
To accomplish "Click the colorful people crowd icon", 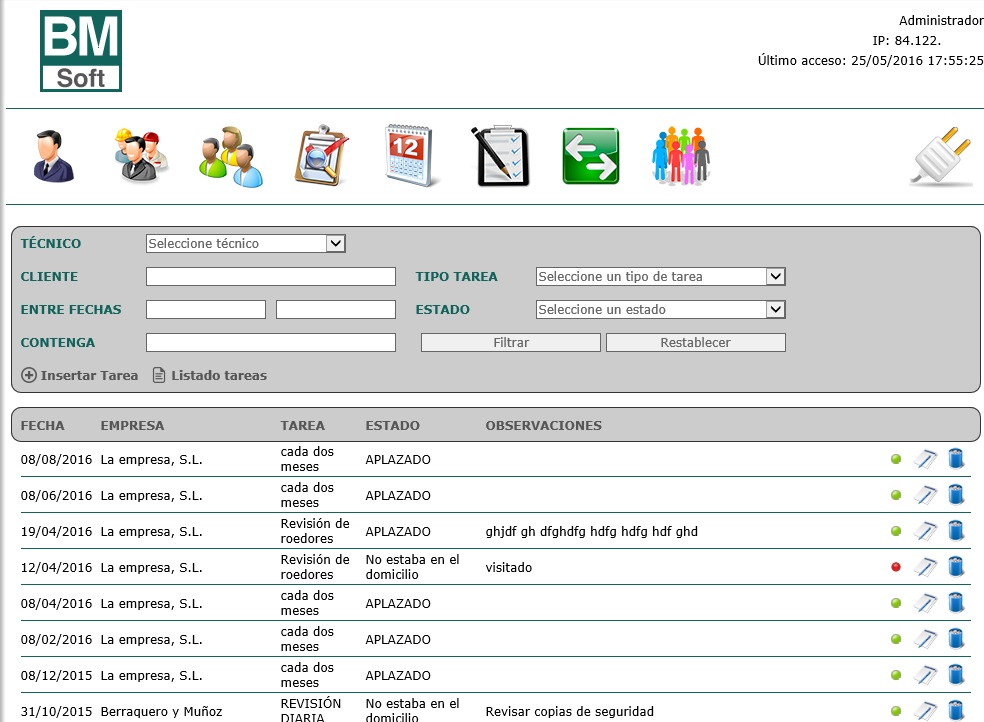I will click(x=680, y=156).
